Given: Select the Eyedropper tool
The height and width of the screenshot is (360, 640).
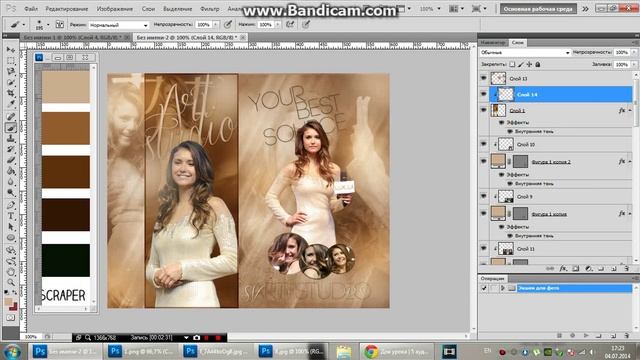Looking at the screenshot, I should pos(11,104).
